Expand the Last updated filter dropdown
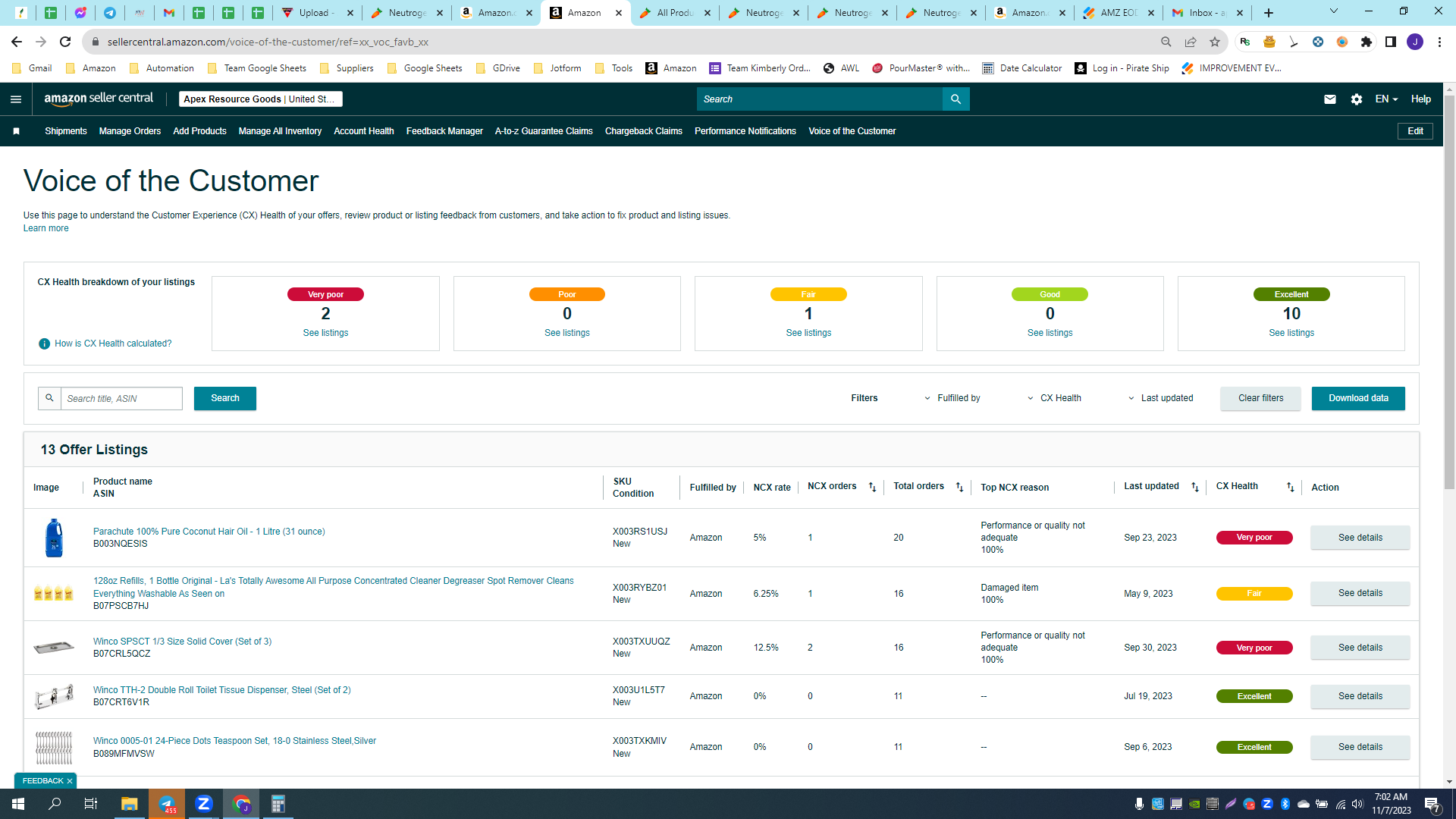Viewport: 1456px width, 819px height. [x=1160, y=398]
